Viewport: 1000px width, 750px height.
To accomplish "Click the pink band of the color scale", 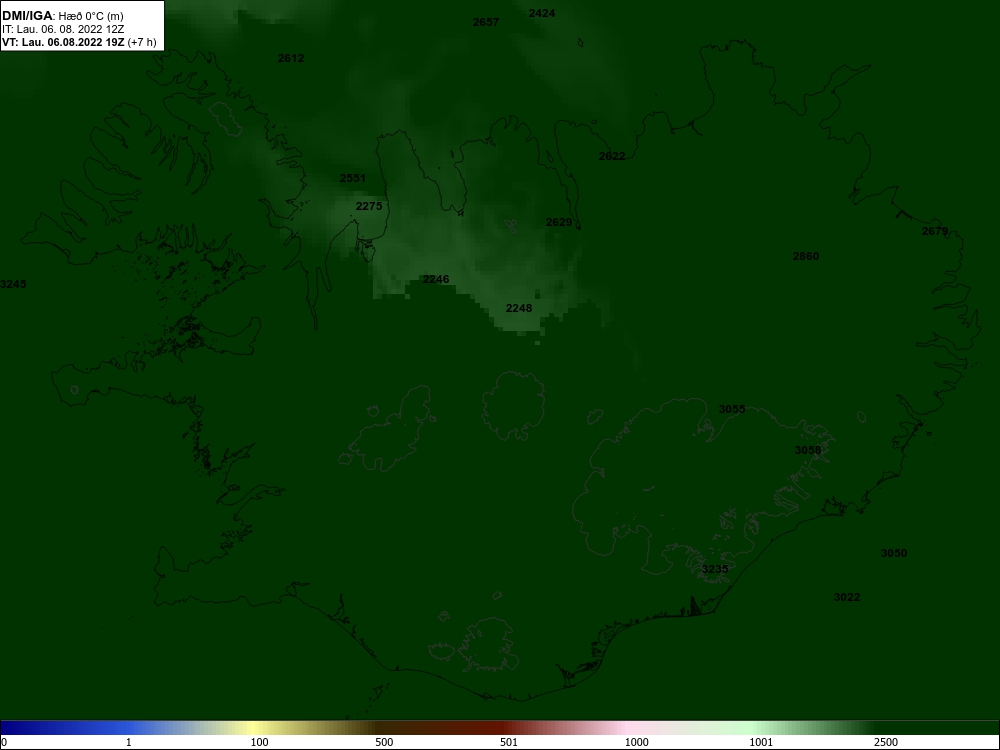I will coord(628,728).
